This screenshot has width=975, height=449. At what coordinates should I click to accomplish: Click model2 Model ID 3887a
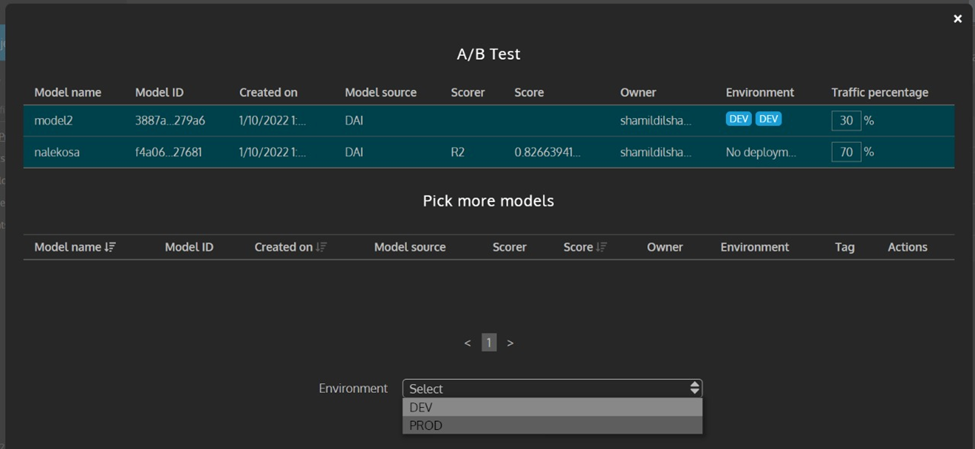(x=170, y=121)
